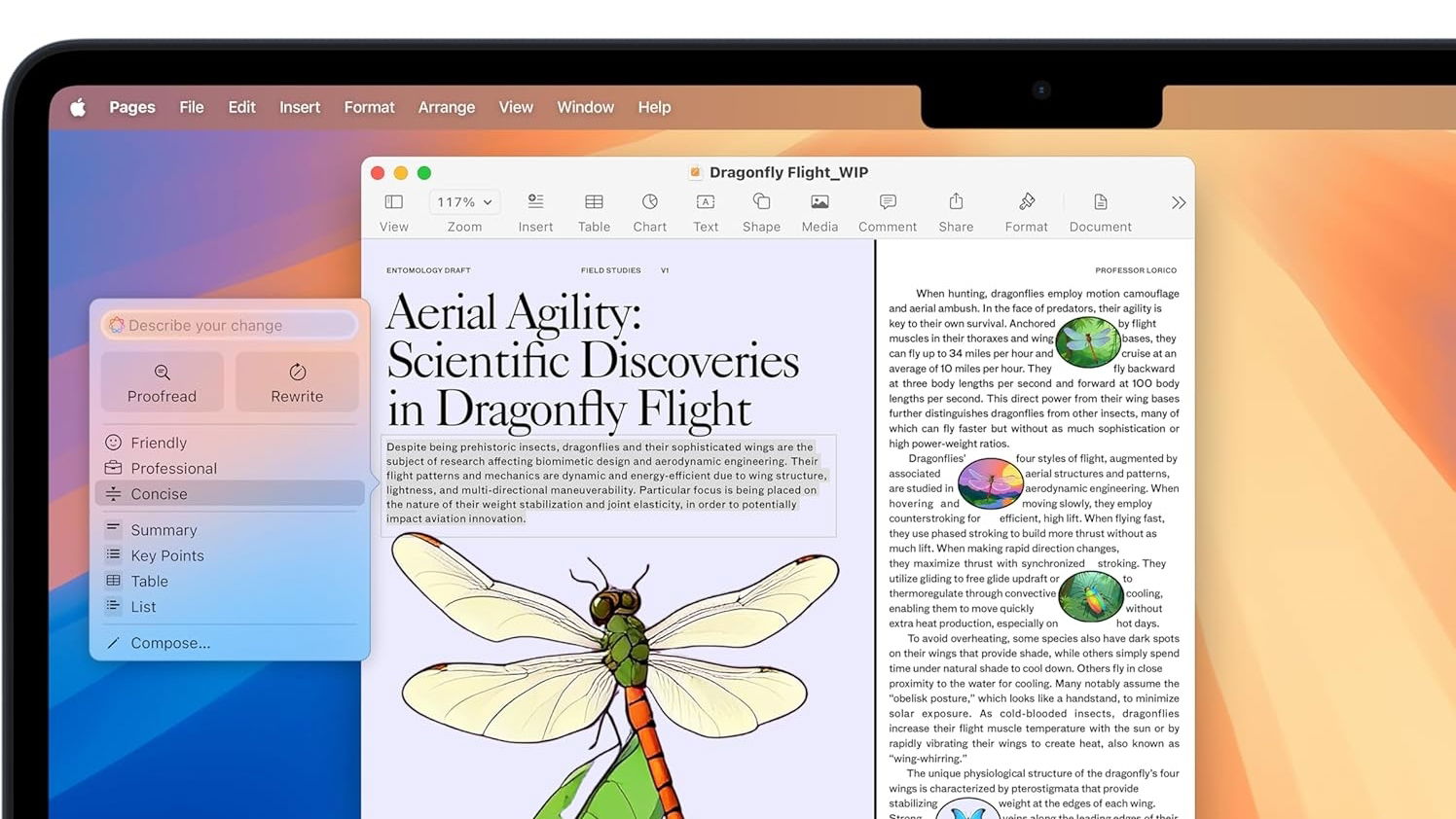The image size is (1456, 819).
Task: Select the top round dragonfly inline image
Action: coord(1087,342)
